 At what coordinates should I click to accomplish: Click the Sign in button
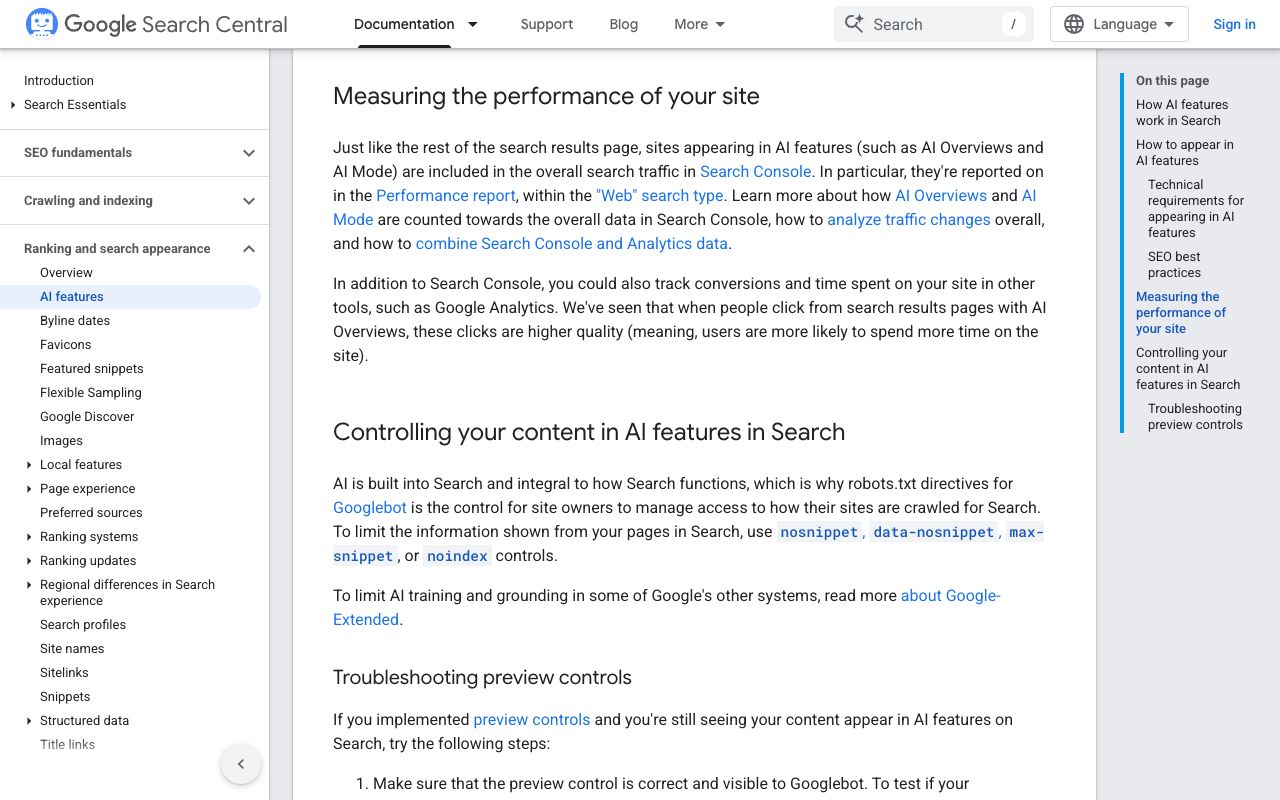[x=1234, y=24]
